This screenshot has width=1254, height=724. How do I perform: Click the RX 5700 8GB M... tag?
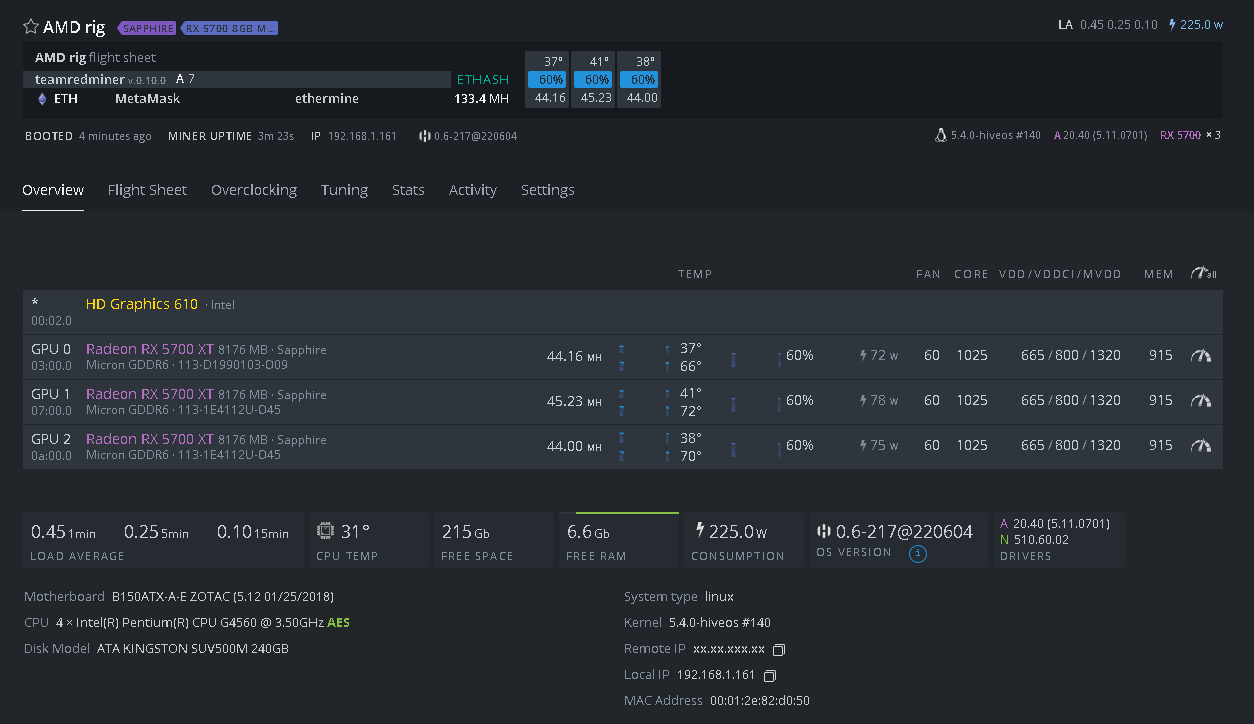(230, 28)
